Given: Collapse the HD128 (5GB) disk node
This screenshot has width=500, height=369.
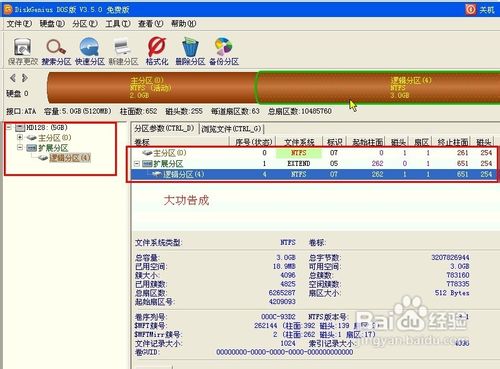Looking at the screenshot, I should coord(9,127).
